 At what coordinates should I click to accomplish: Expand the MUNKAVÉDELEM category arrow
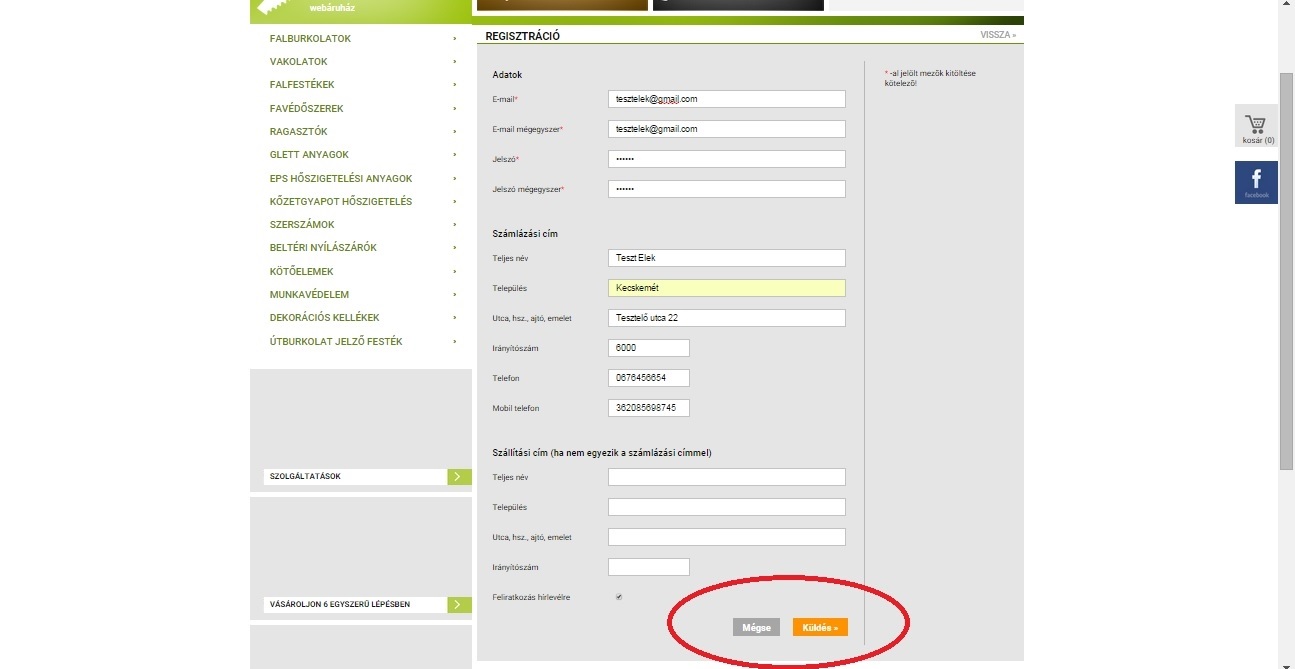tap(455, 295)
